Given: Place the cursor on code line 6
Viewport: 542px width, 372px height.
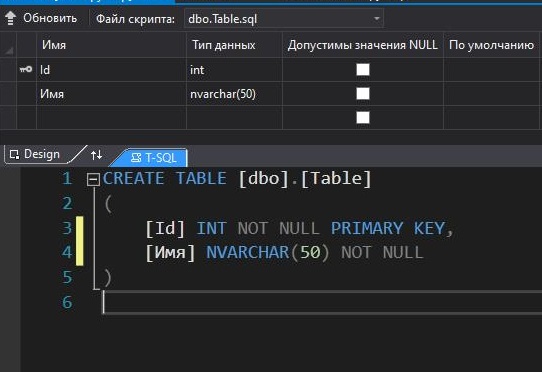Looking at the screenshot, I should coord(321,302).
